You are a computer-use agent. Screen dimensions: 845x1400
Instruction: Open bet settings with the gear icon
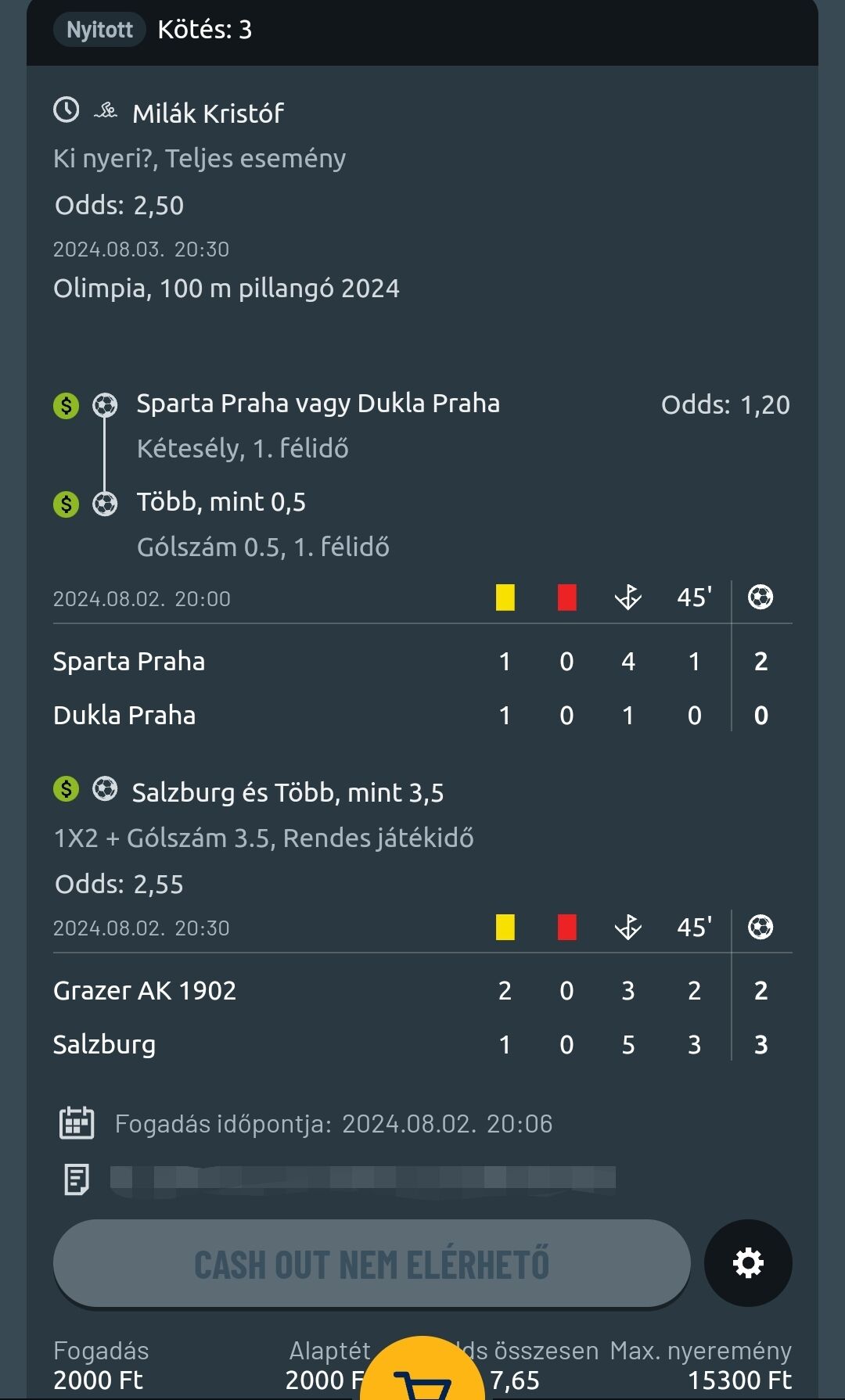point(748,1263)
